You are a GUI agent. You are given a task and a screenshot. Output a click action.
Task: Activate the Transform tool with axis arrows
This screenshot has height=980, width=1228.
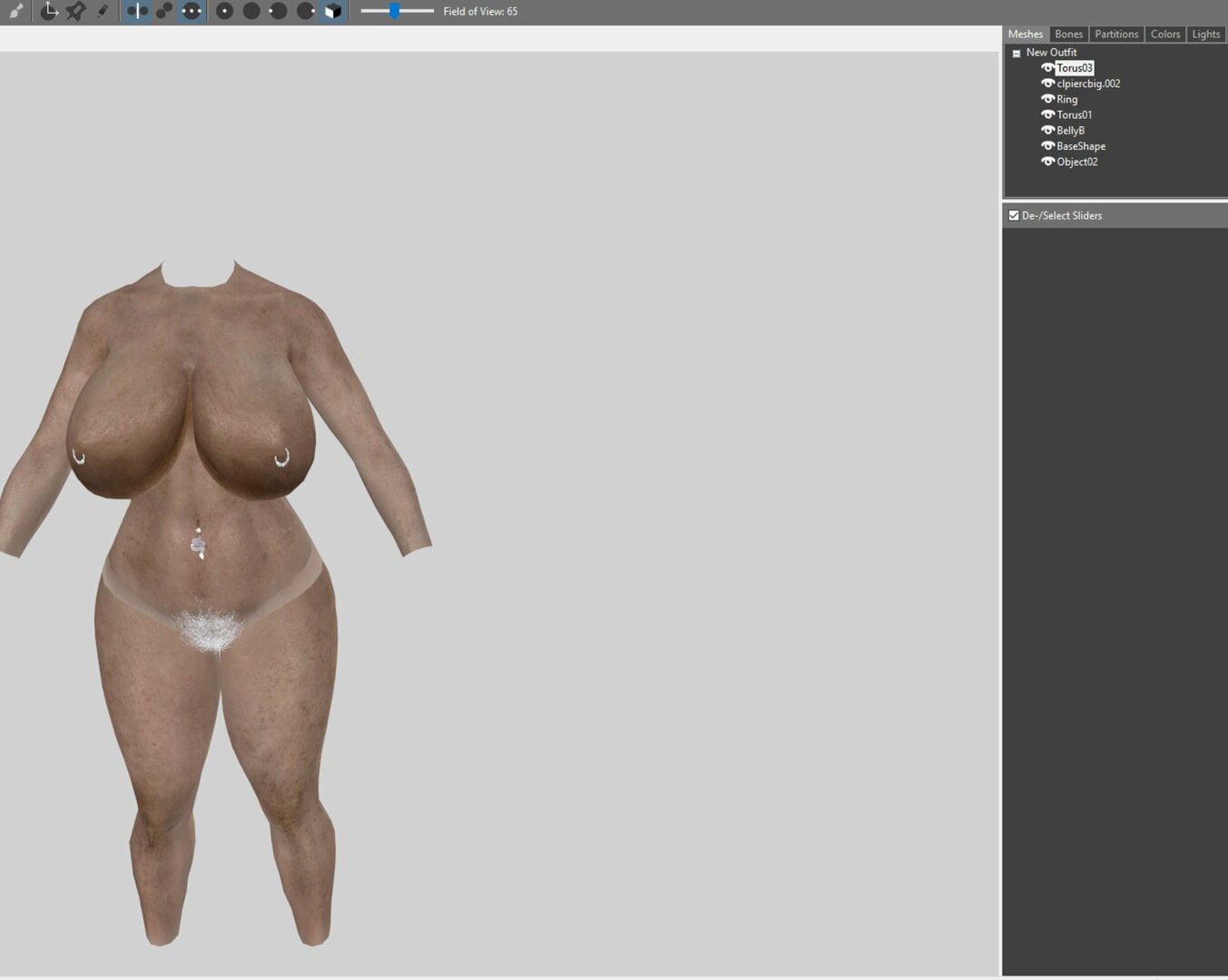[49, 11]
